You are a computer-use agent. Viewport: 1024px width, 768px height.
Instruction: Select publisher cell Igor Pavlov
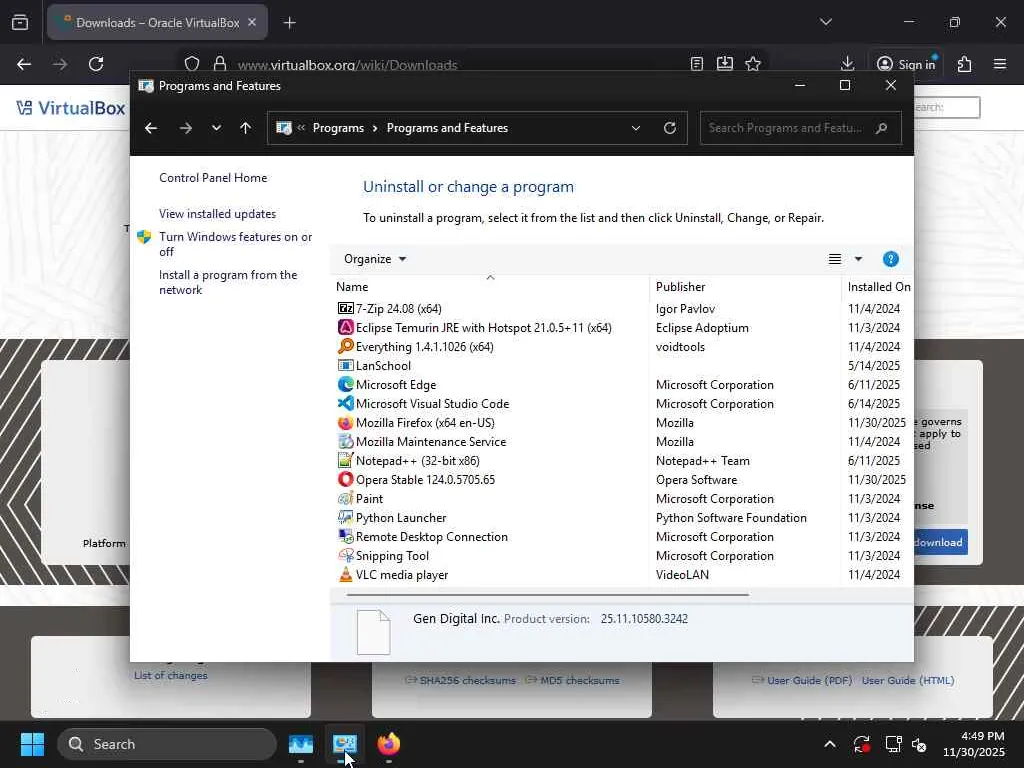coord(685,308)
